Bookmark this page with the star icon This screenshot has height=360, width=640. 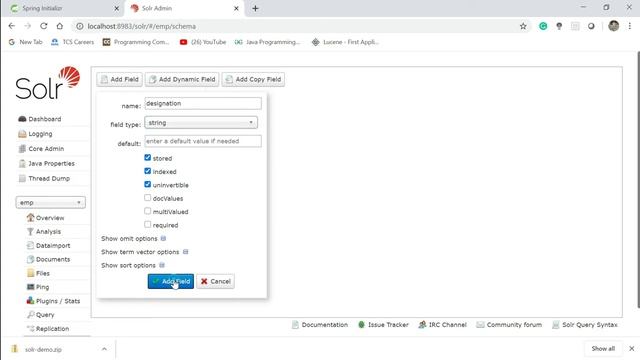point(523,26)
